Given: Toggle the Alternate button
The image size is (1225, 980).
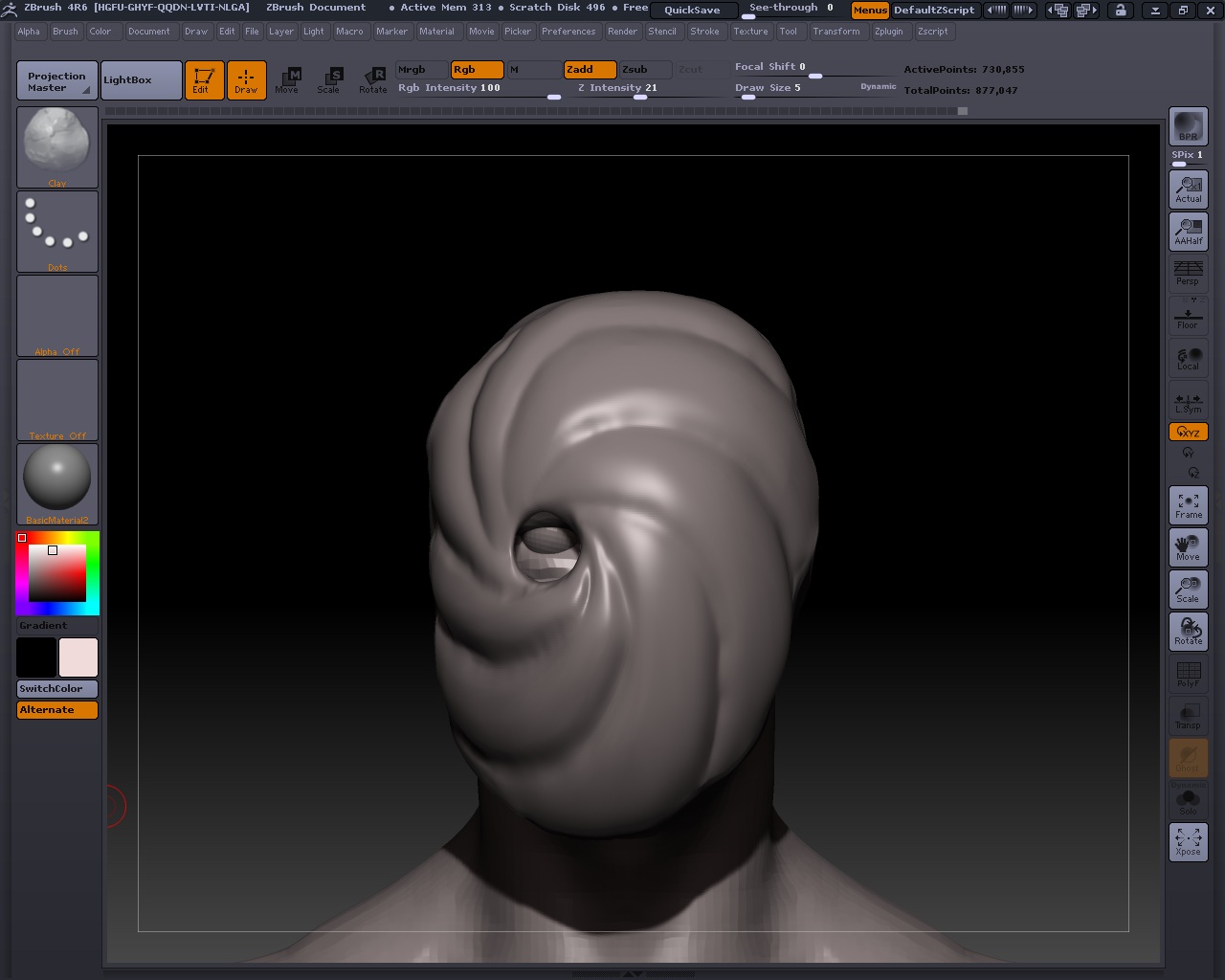Looking at the screenshot, I should (57, 710).
